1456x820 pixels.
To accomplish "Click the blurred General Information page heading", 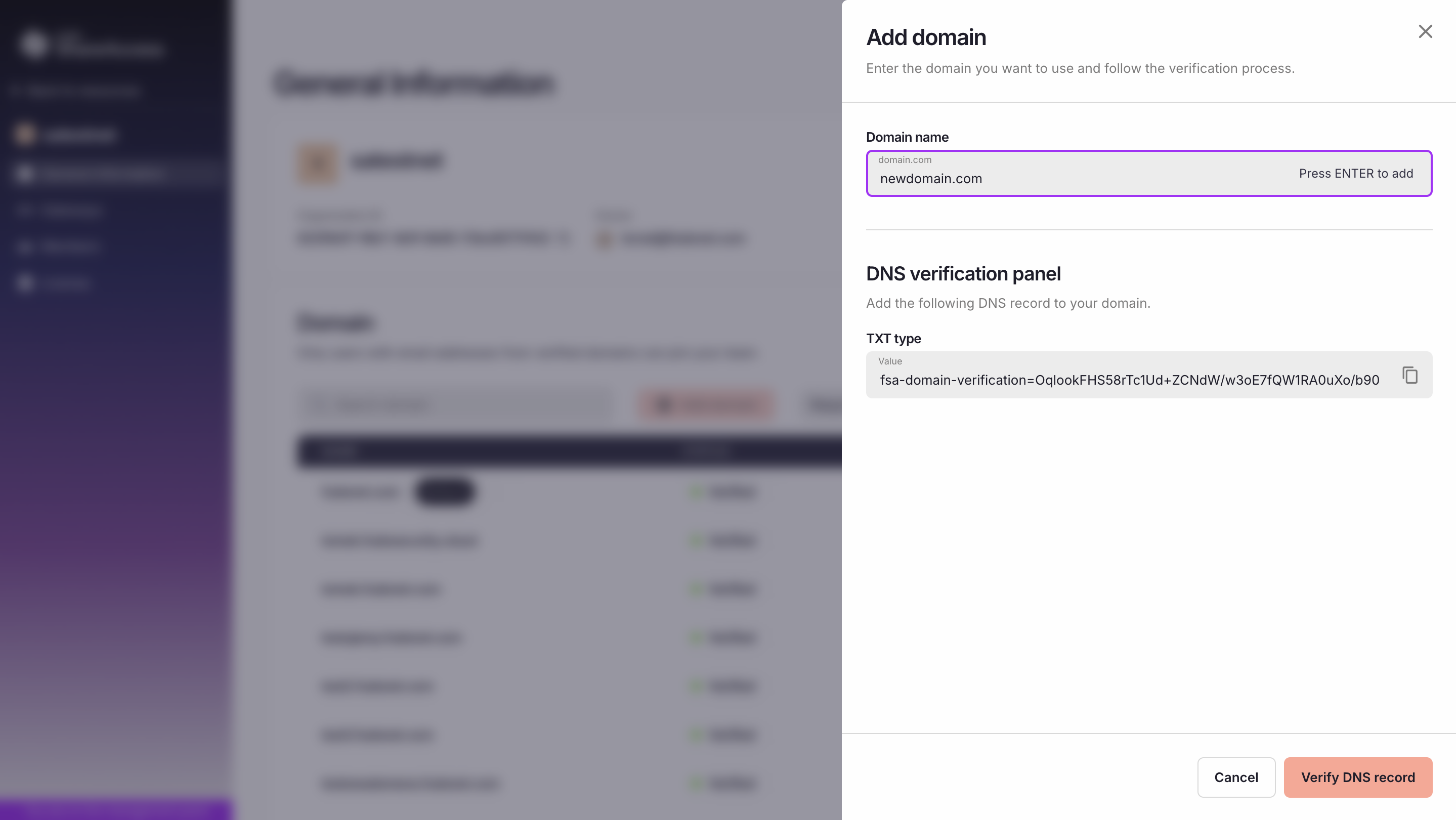I will tap(414, 84).
